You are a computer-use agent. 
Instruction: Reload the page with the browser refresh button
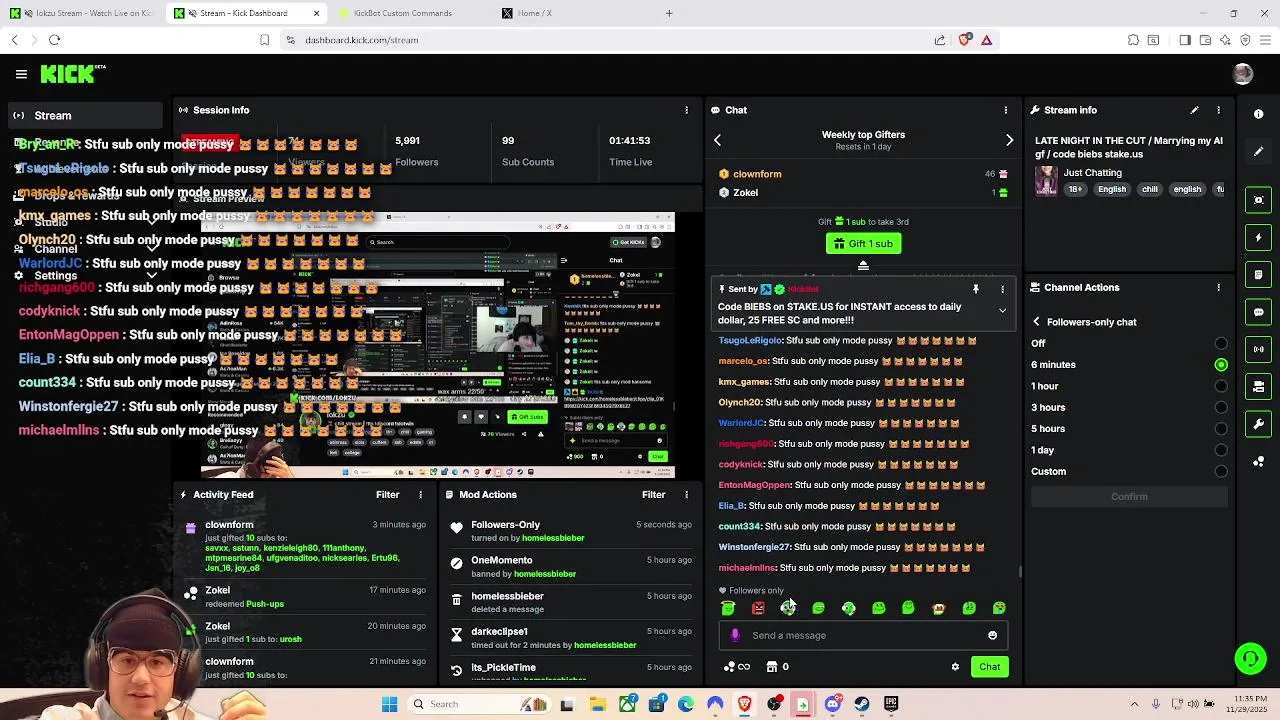point(54,40)
